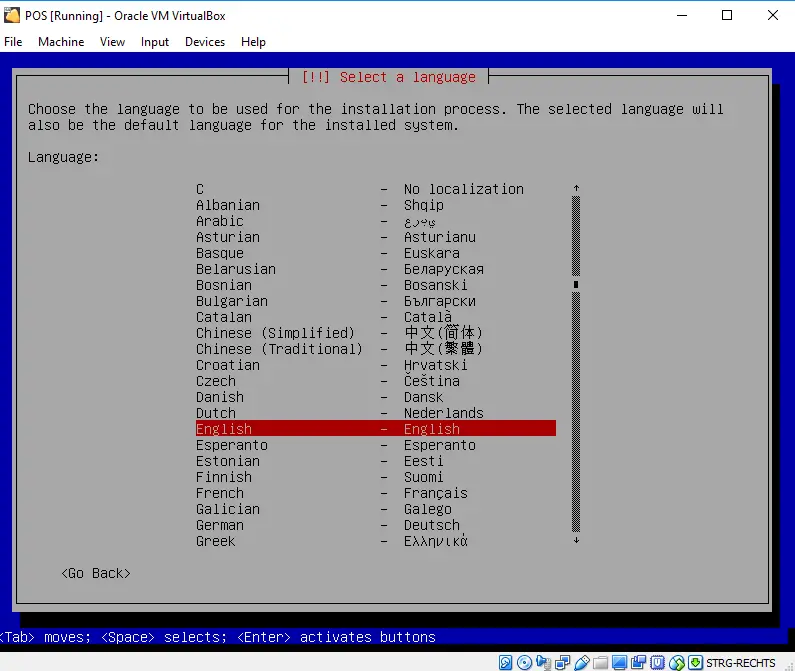Image resolution: width=795 pixels, height=671 pixels.
Task: Open the Input menu
Action: 155,42
